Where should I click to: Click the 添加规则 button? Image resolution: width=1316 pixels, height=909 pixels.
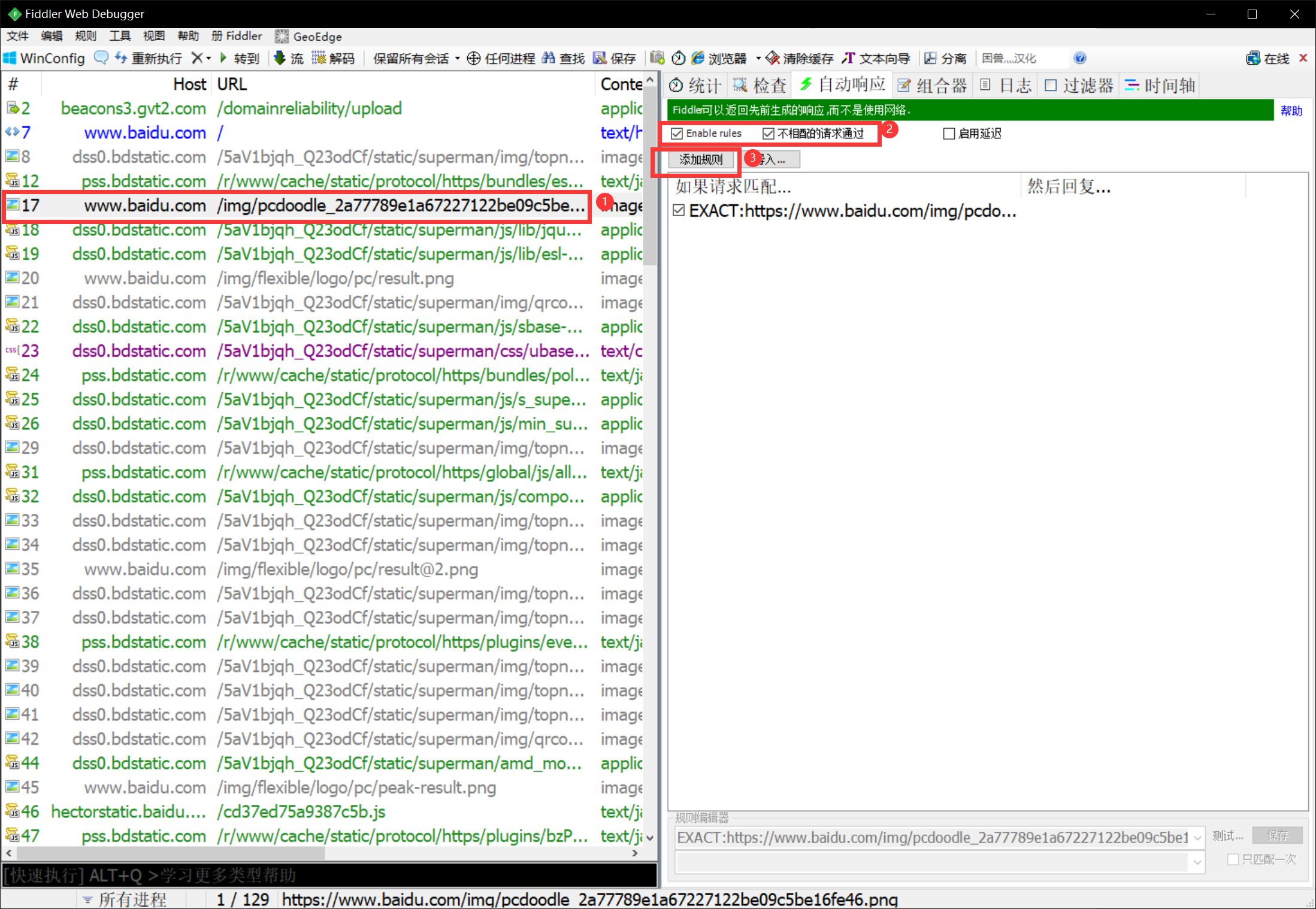pos(701,159)
